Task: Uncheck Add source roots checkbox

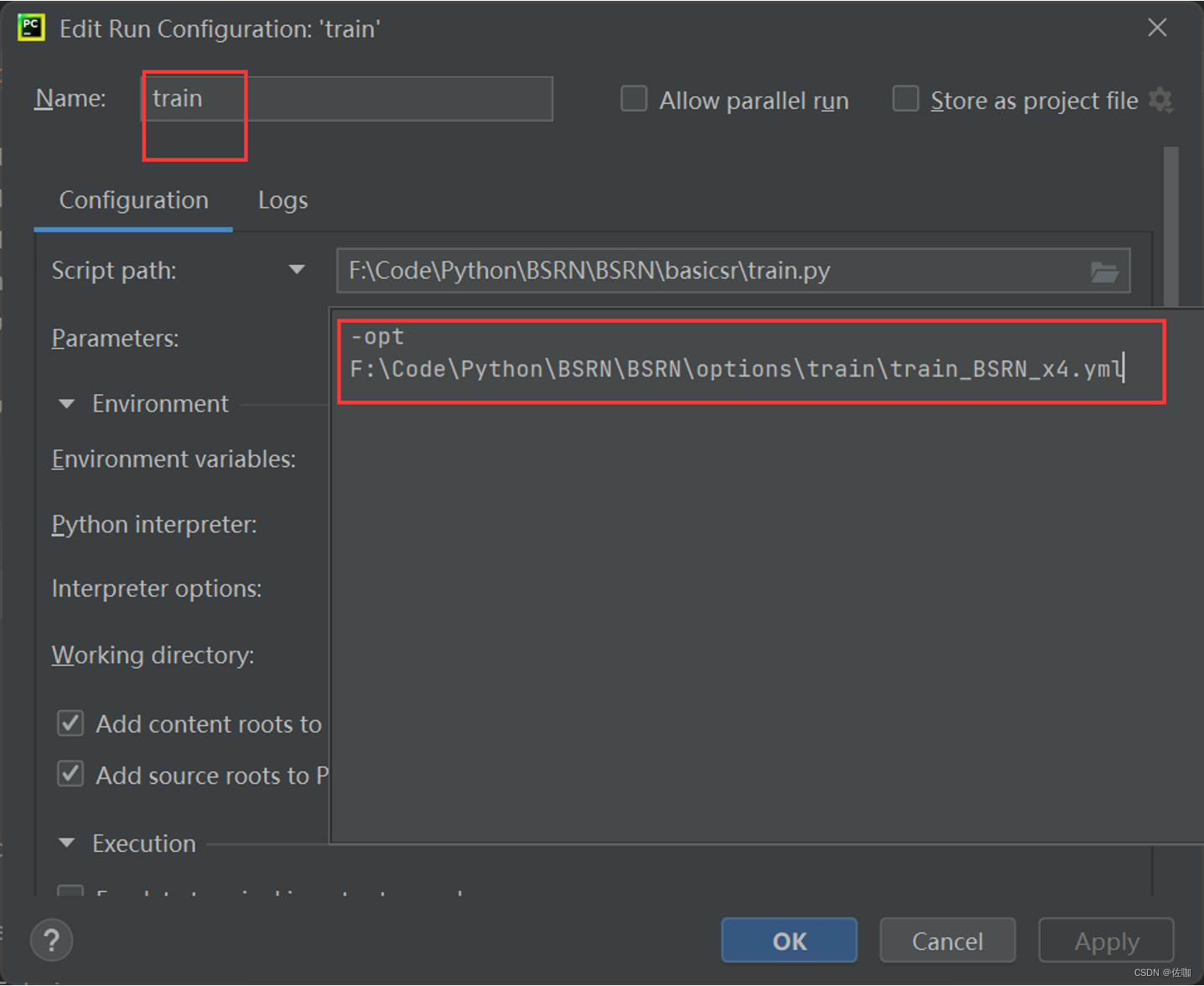Action: (x=70, y=774)
